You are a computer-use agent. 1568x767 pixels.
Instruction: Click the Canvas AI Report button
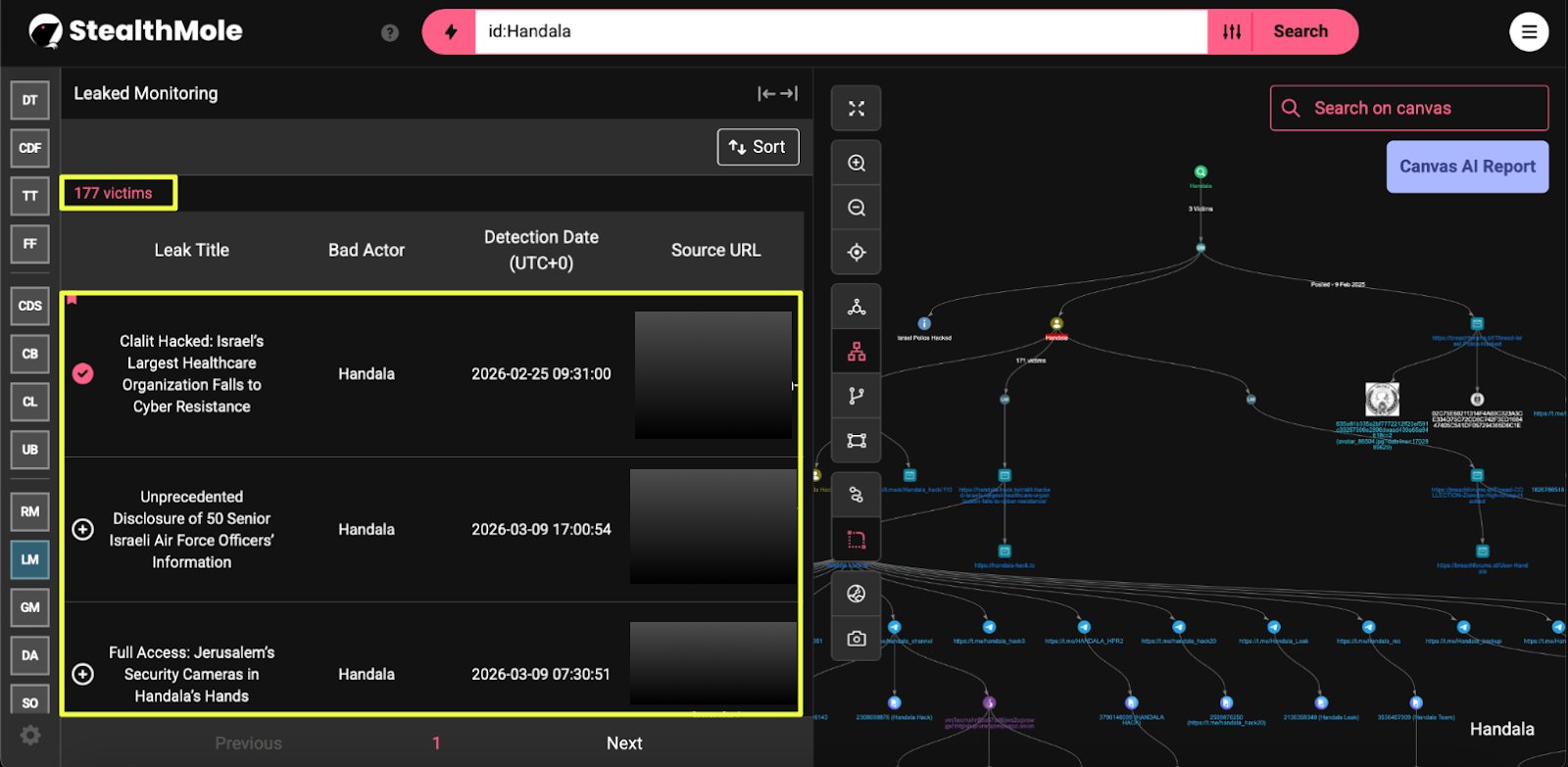[1466, 167]
